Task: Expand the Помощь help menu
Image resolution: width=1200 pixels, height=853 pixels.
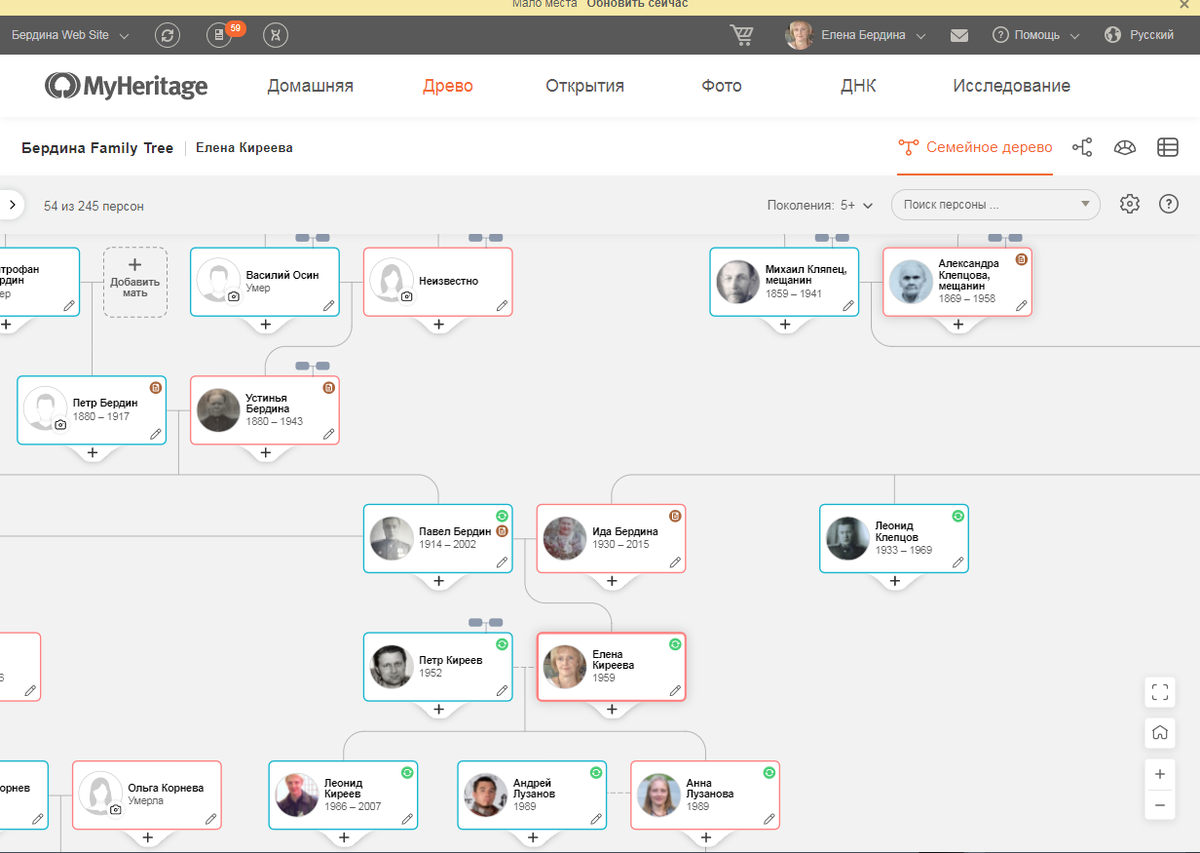Action: click(x=1036, y=35)
